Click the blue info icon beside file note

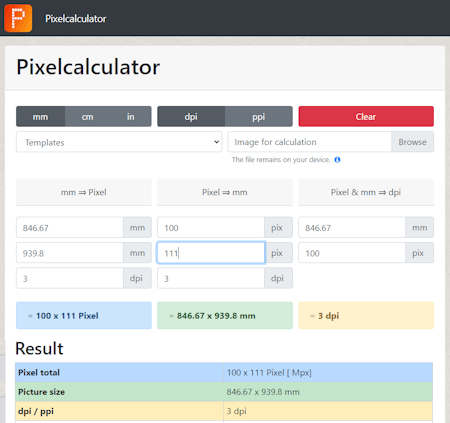pos(337,160)
